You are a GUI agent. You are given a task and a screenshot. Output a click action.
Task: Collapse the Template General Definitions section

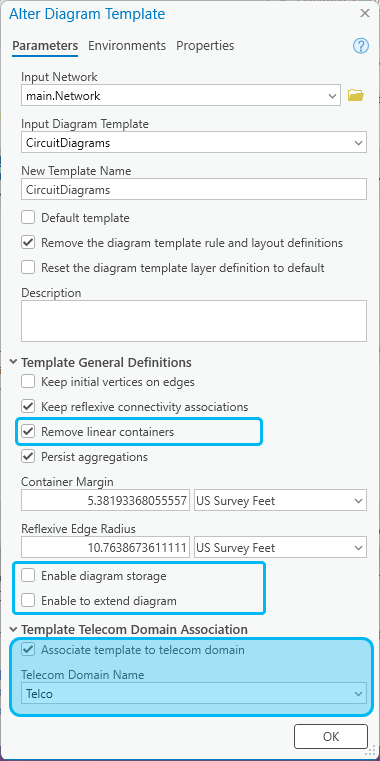pyautogui.click(x=13, y=363)
